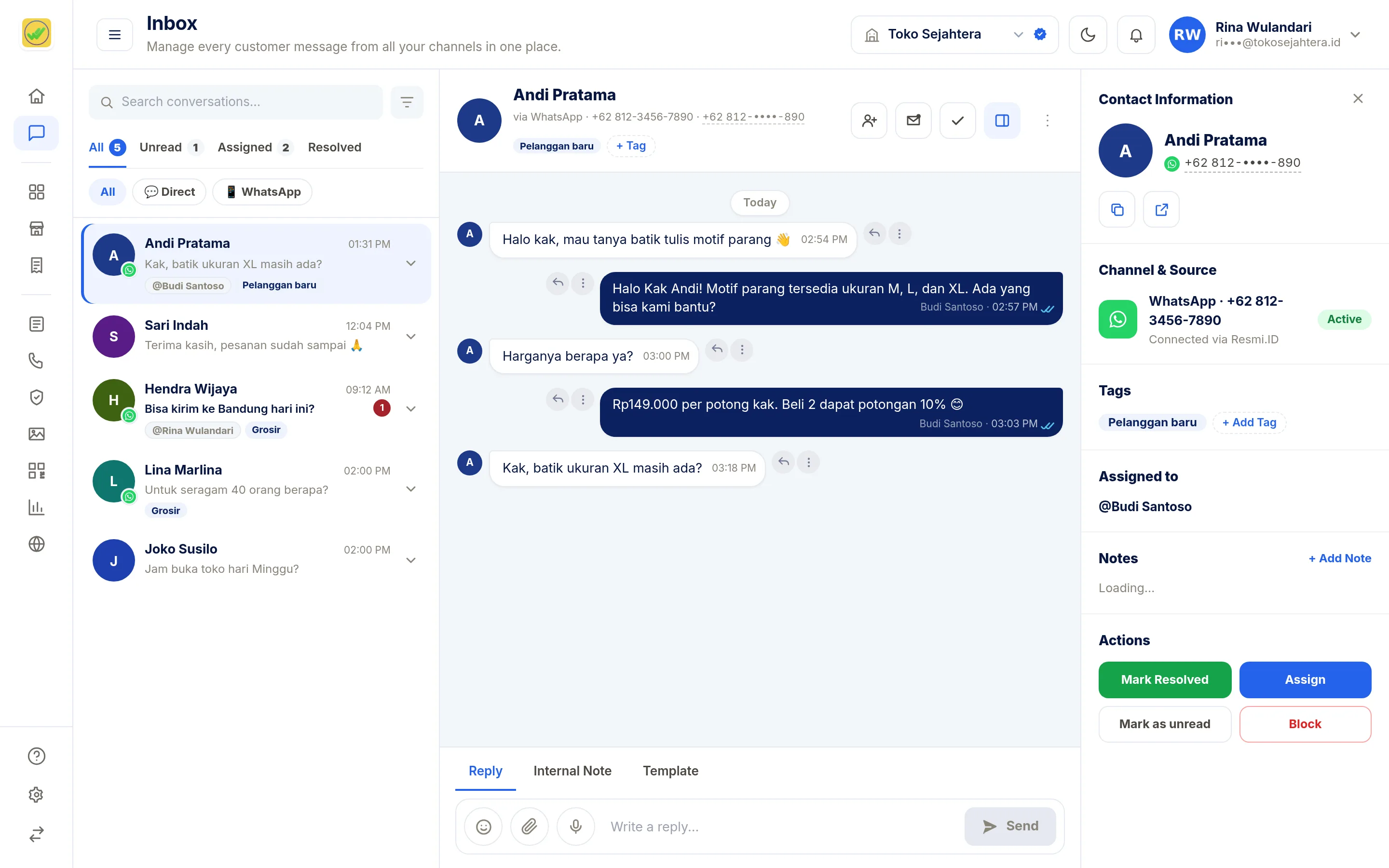The height and width of the screenshot is (868, 1389).
Task: Open the store icon in sidebar
Action: 36,229
